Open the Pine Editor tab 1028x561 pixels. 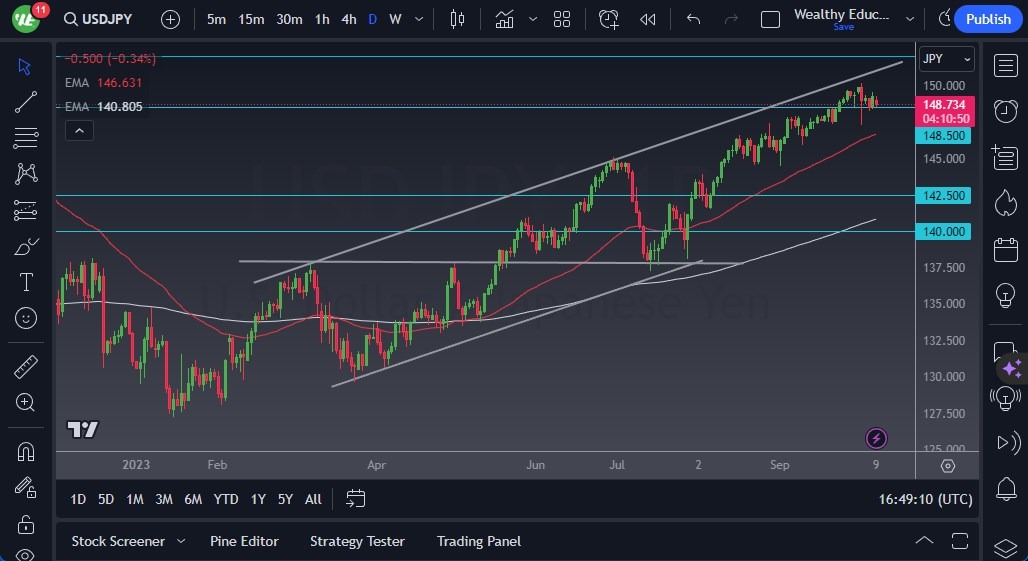[x=244, y=541]
